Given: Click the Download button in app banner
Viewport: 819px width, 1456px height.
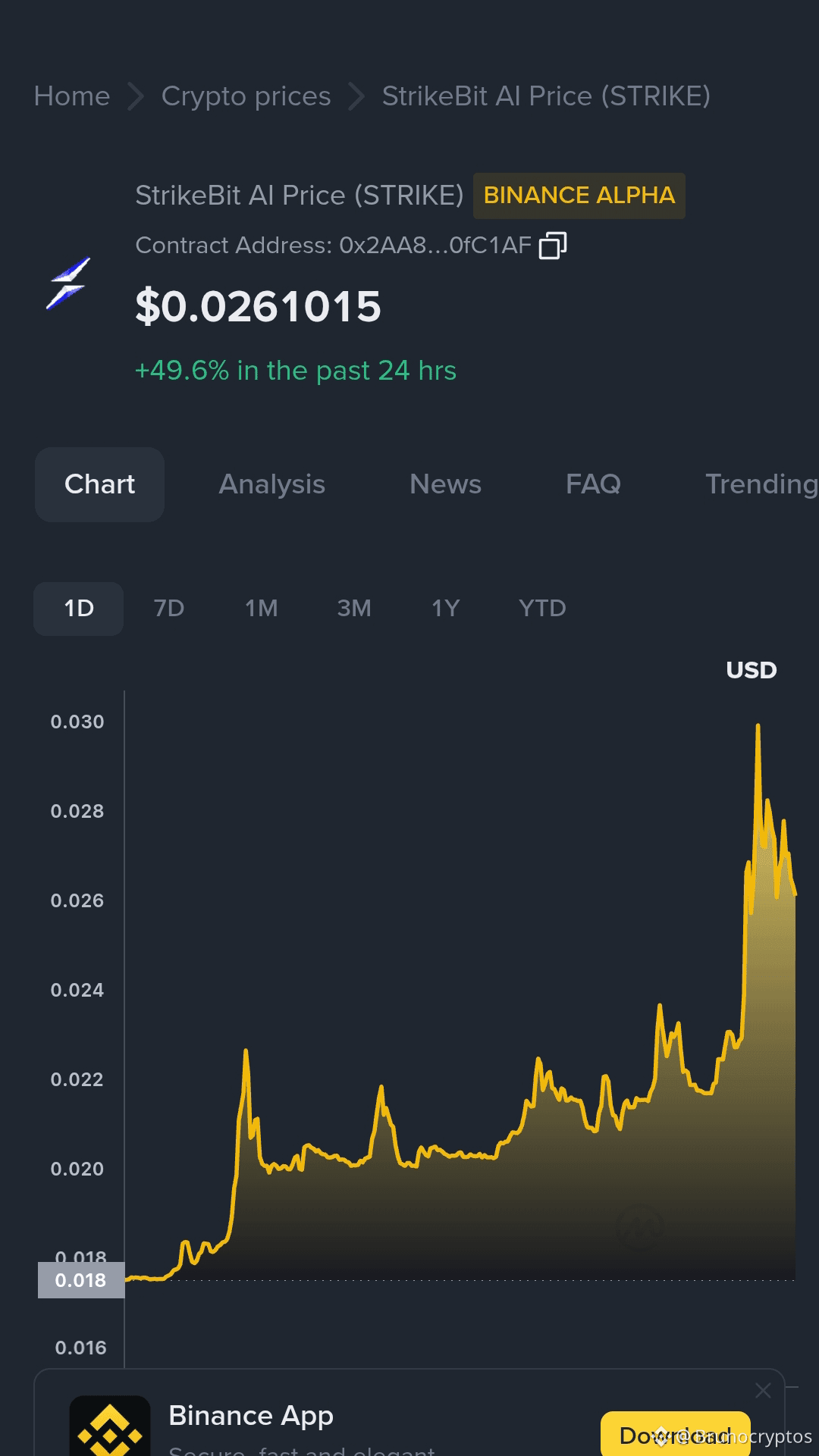Looking at the screenshot, I should [676, 1434].
